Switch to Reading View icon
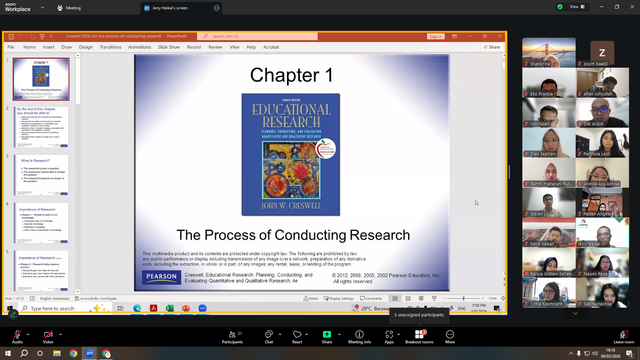640x360 pixels. point(421,298)
